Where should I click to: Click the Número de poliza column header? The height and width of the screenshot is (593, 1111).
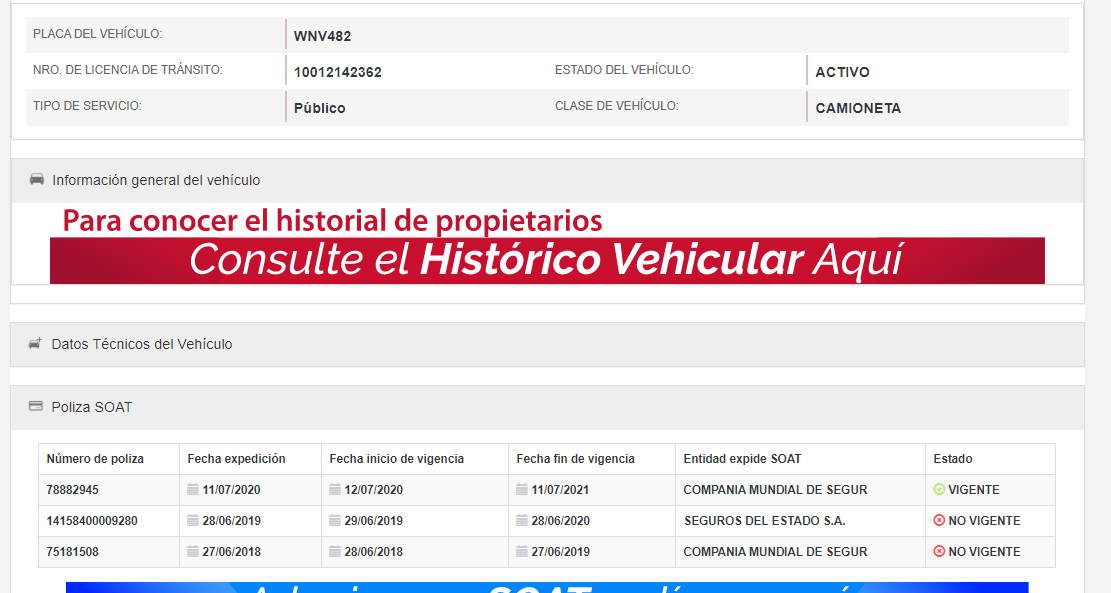95,459
